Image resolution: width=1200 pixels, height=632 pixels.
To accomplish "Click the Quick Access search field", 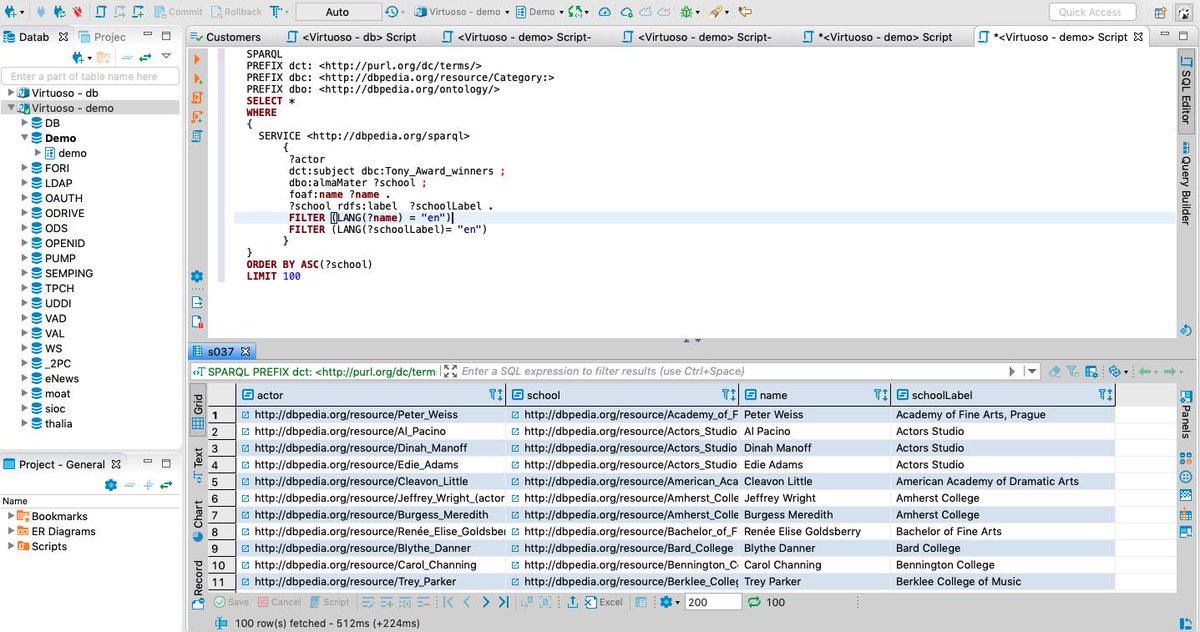I will [x=1091, y=12].
